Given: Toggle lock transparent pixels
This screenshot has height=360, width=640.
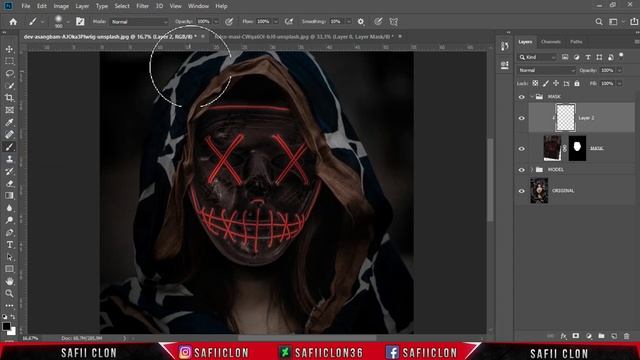Looking at the screenshot, I should click(535, 83).
